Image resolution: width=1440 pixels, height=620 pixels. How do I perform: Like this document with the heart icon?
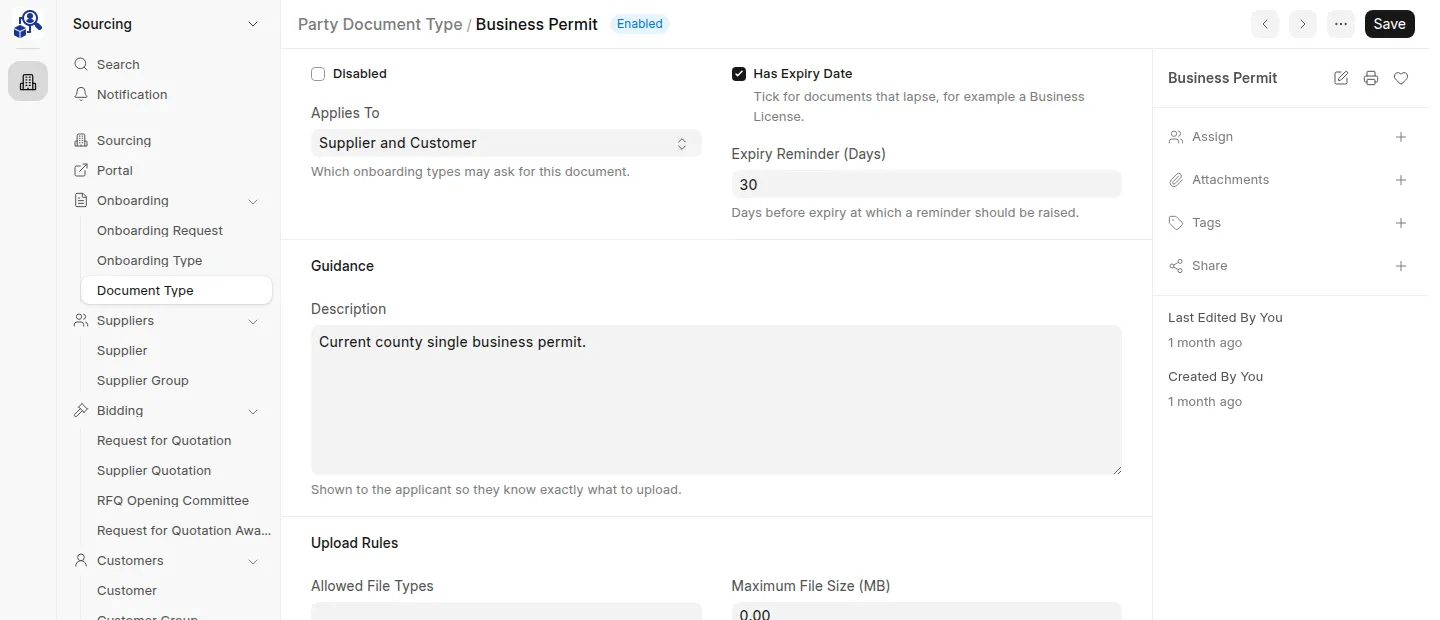tap(1401, 78)
